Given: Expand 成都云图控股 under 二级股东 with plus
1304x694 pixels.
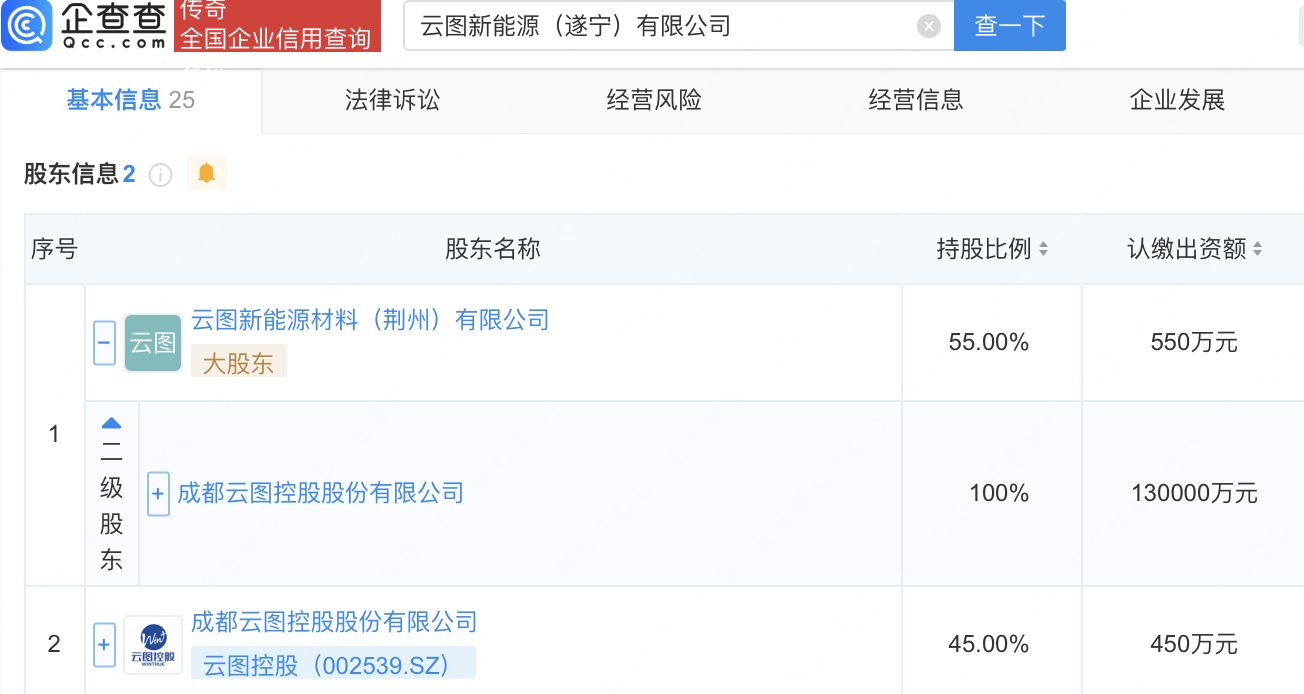Looking at the screenshot, I should point(158,494).
